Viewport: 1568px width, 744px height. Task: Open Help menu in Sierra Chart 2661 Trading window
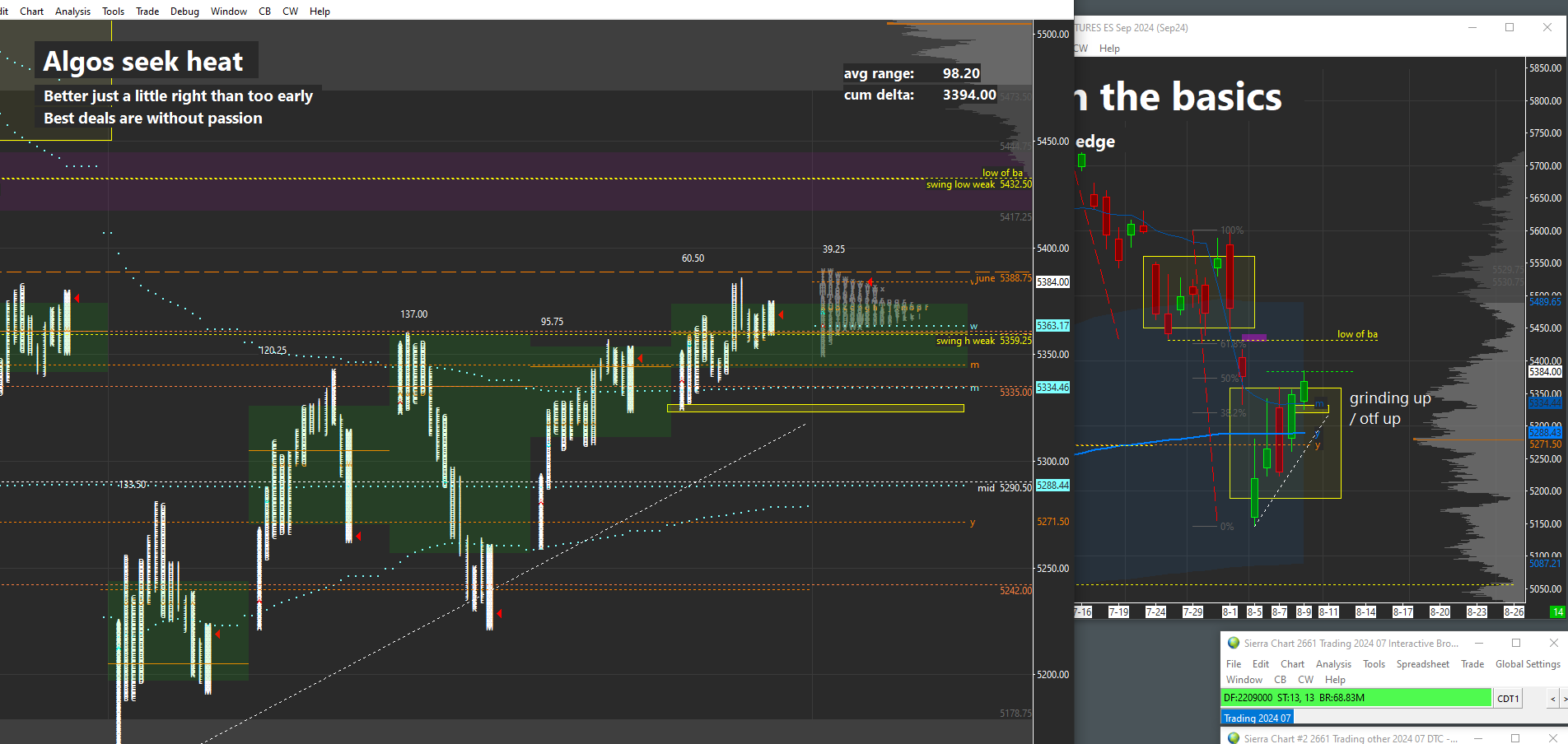pos(1335,680)
